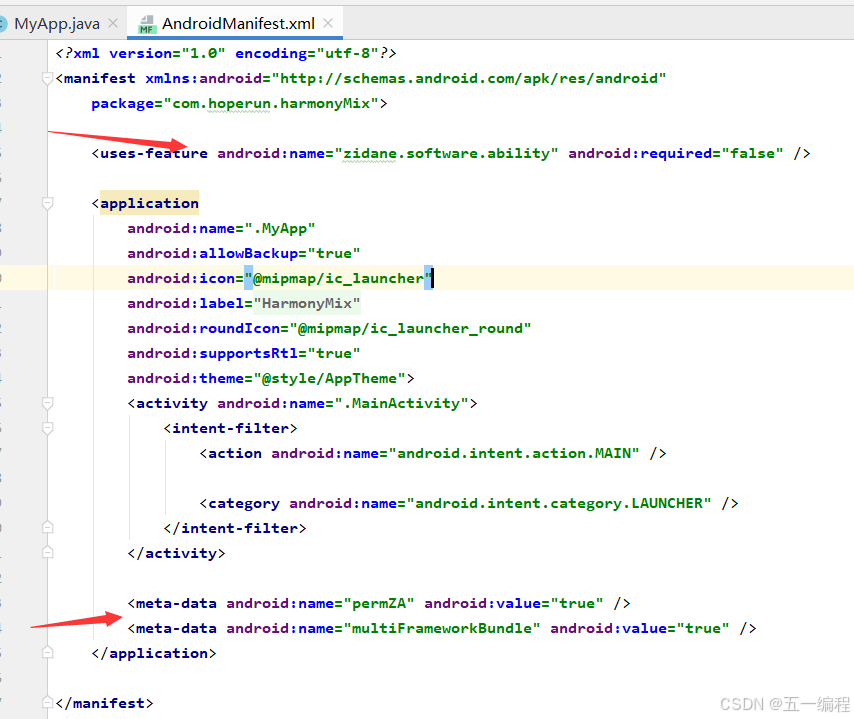The width and height of the screenshot is (854, 719).
Task: Click fold marker at closing application tag
Action: (47, 653)
